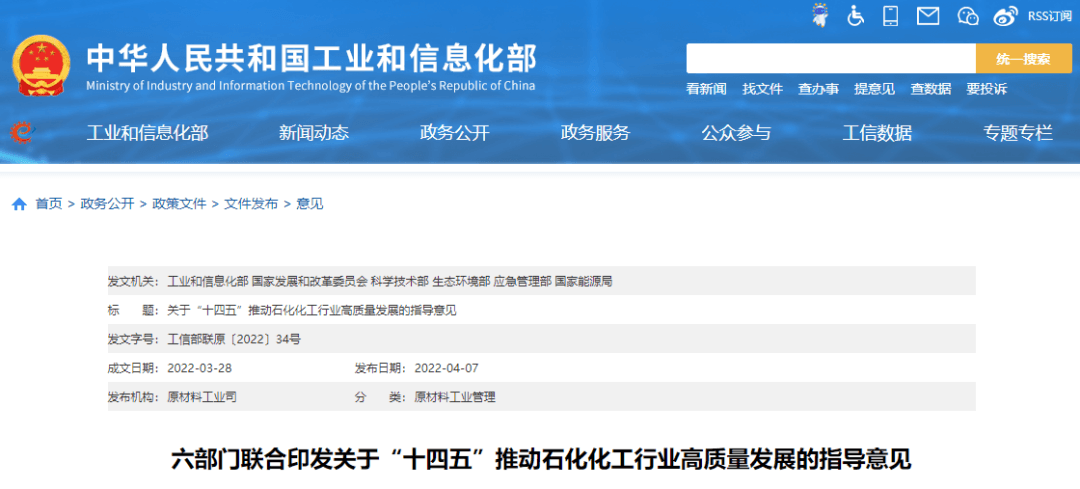The height and width of the screenshot is (489, 1080).
Task: Click the WeChat icon
Action: click(967, 15)
